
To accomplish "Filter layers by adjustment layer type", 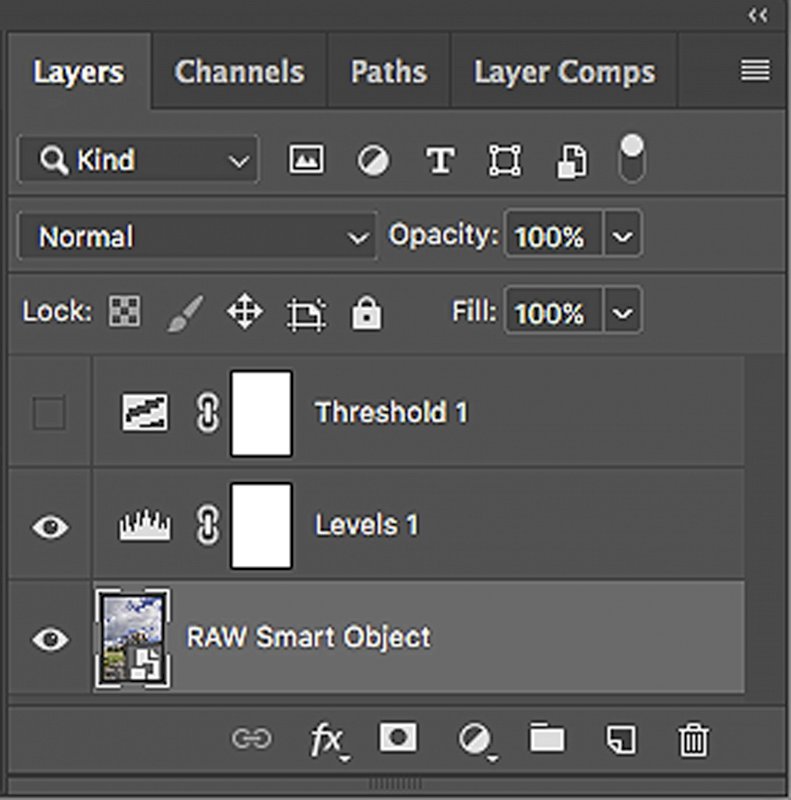I will tap(373, 160).
